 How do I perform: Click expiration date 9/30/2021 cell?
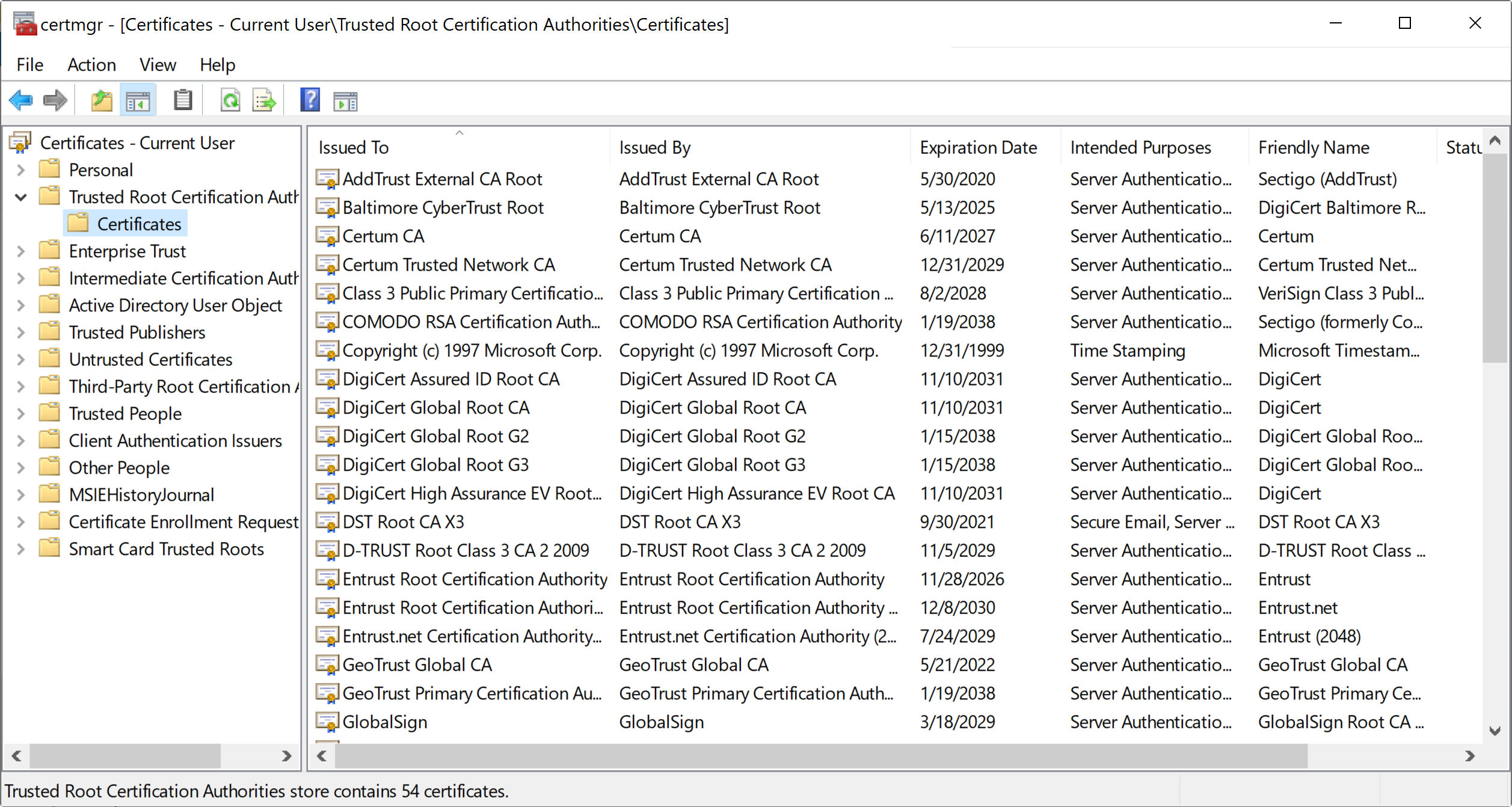[957, 522]
